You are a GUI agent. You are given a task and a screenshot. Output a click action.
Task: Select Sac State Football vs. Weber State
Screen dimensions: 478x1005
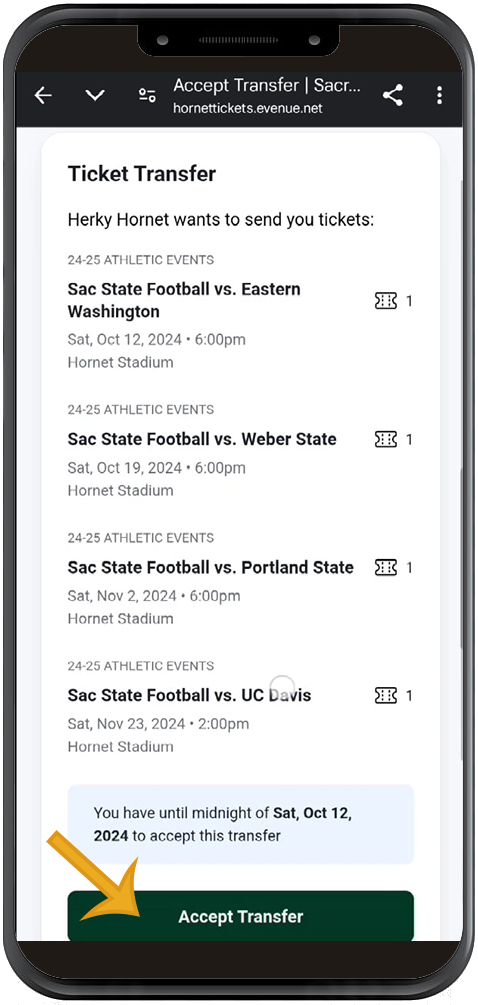coord(202,439)
